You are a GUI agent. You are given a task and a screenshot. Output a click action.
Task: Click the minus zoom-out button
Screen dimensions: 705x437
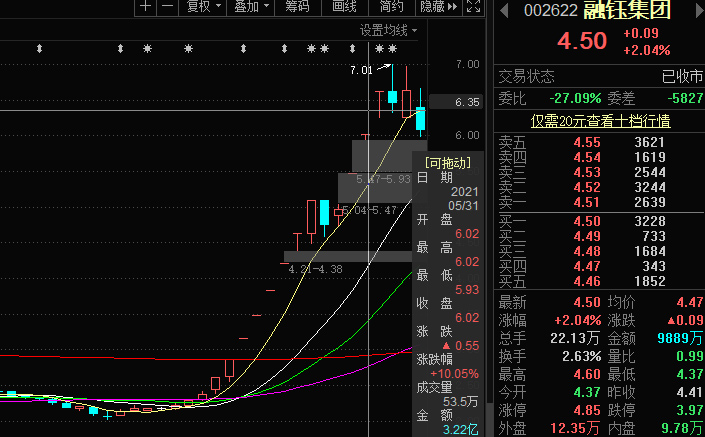click(167, 6)
